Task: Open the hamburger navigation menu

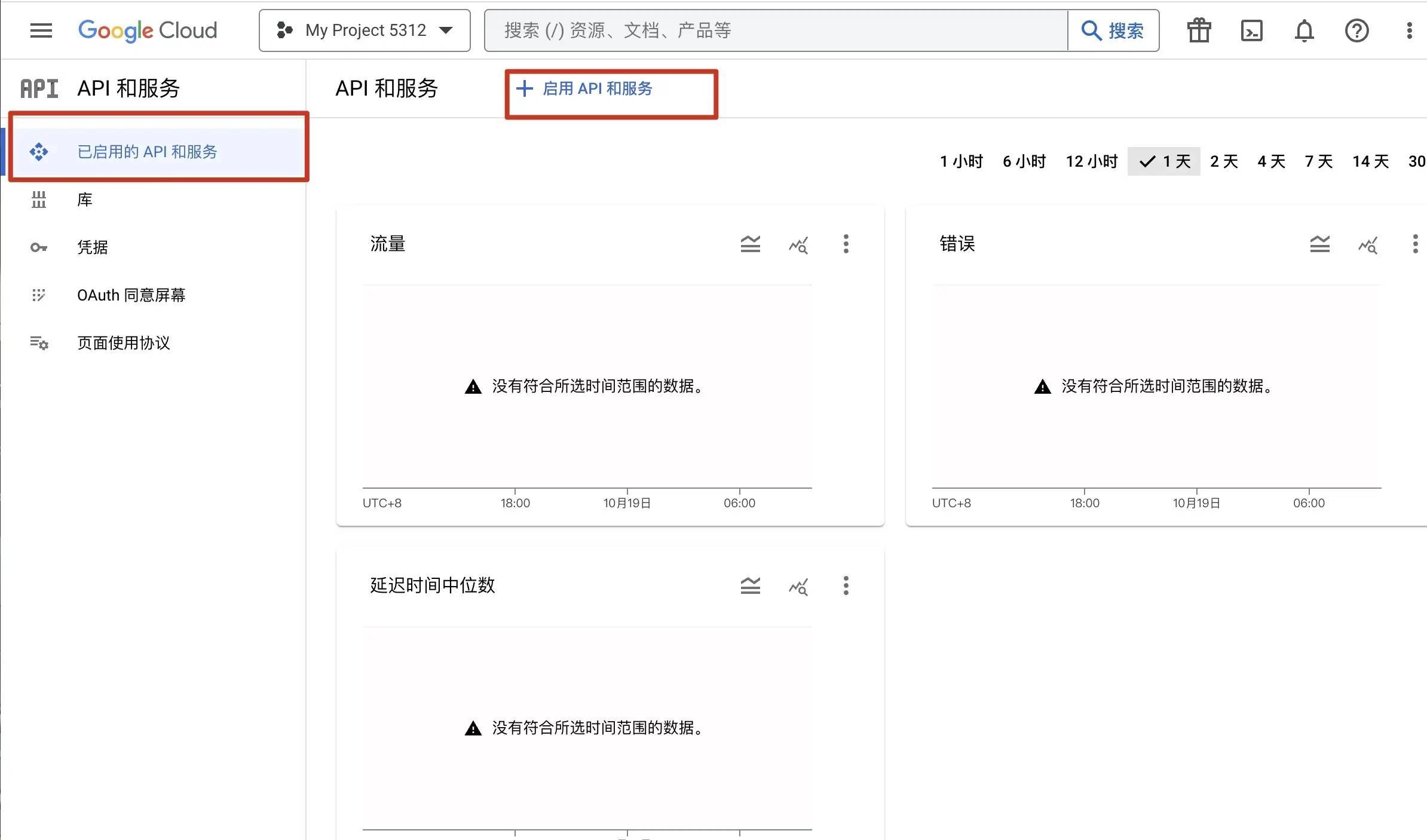Action: pos(41,30)
